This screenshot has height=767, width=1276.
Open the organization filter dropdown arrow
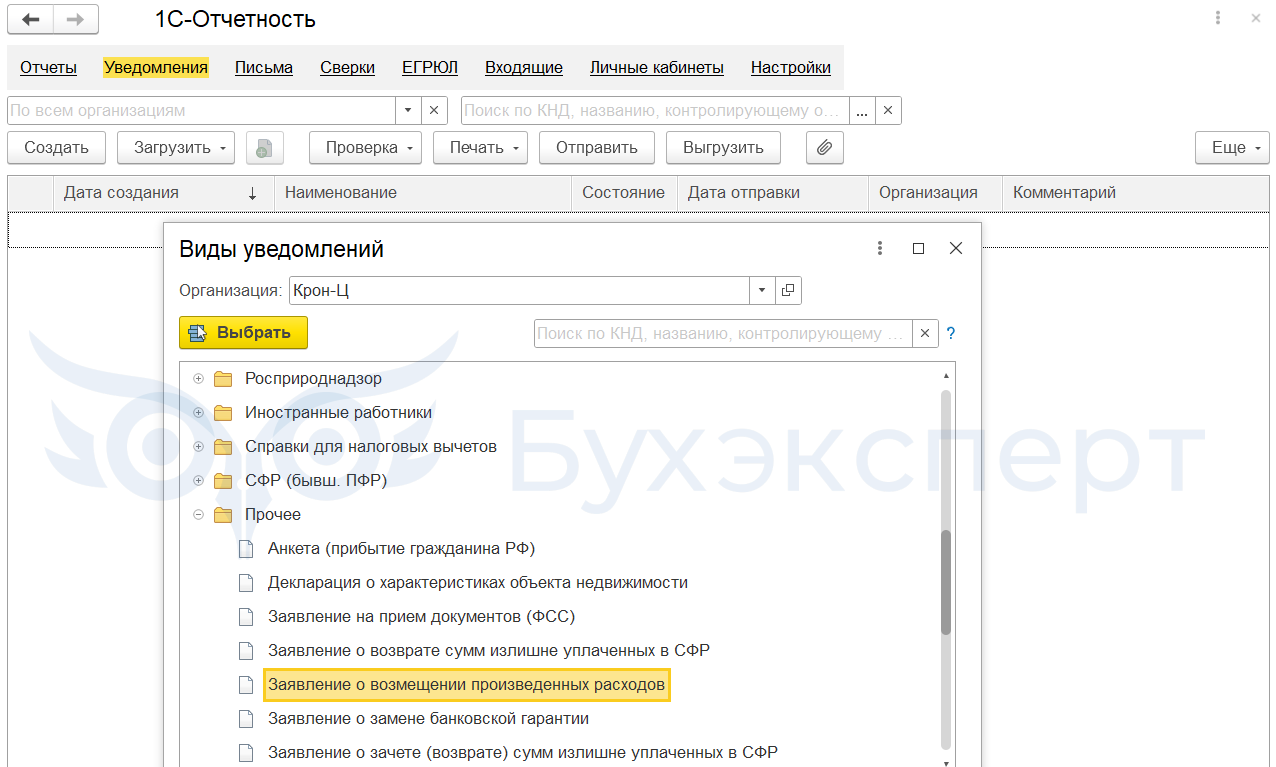point(409,110)
